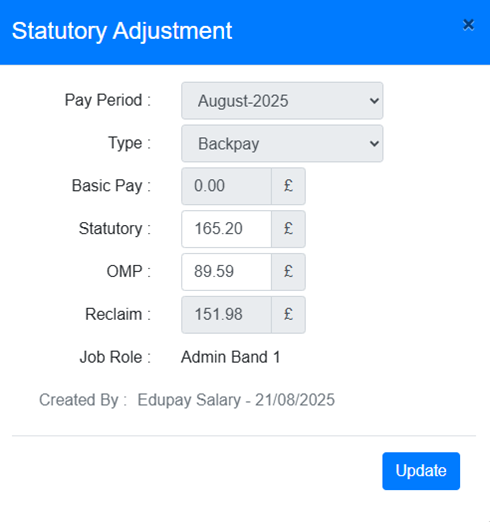Focus the Statutory amount field with 165.20
Image resolution: width=490 pixels, height=522 pixels.
226,229
